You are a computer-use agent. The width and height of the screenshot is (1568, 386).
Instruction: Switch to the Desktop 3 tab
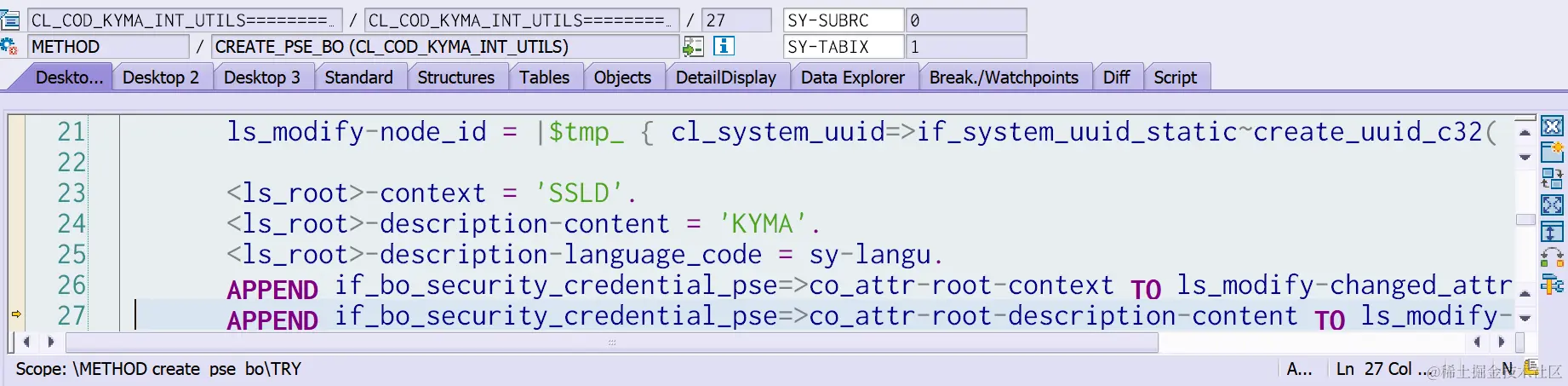coord(261,78)
